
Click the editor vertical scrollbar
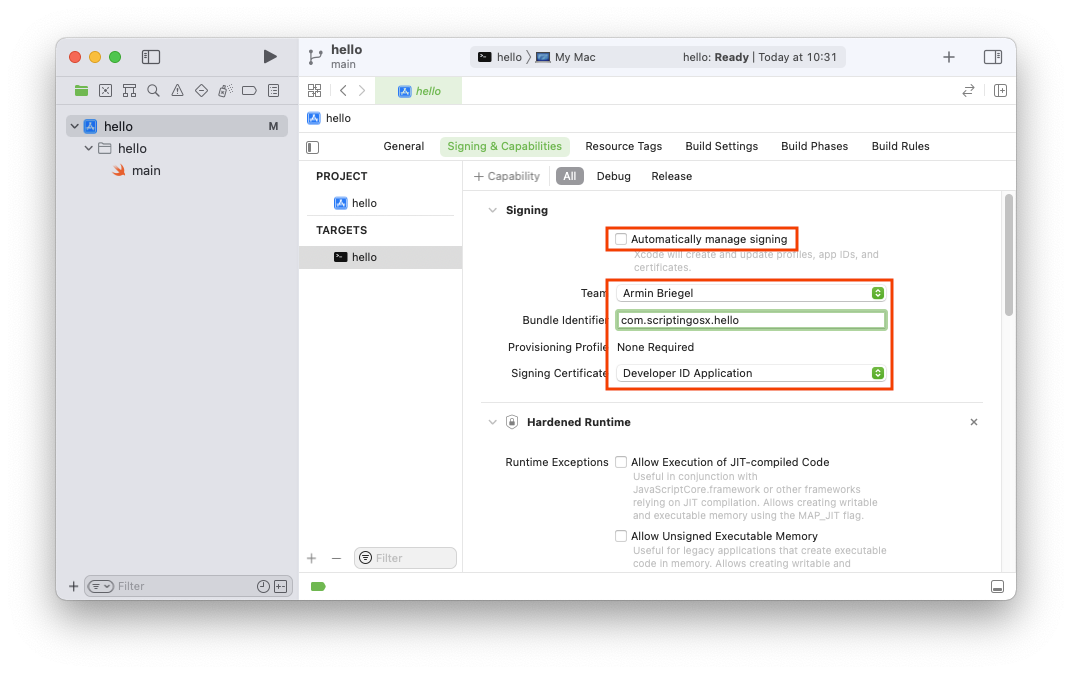point(1008,255)
